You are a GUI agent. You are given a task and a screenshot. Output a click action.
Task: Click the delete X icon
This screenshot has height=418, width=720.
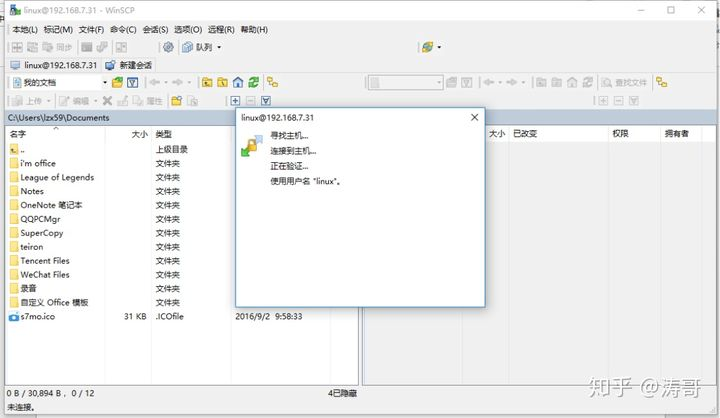point(107,101)
